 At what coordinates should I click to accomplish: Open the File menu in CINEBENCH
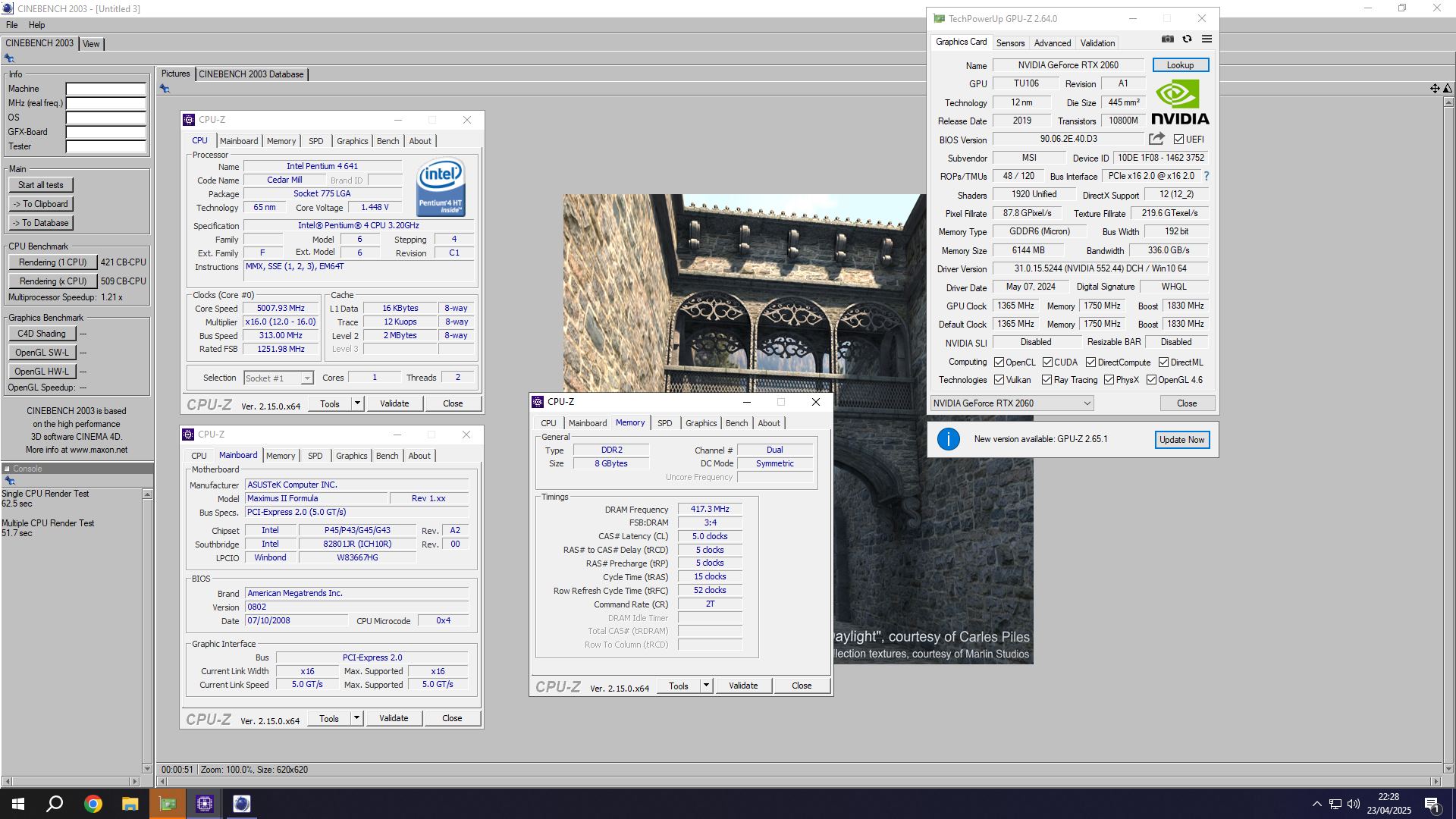point(11,25)
